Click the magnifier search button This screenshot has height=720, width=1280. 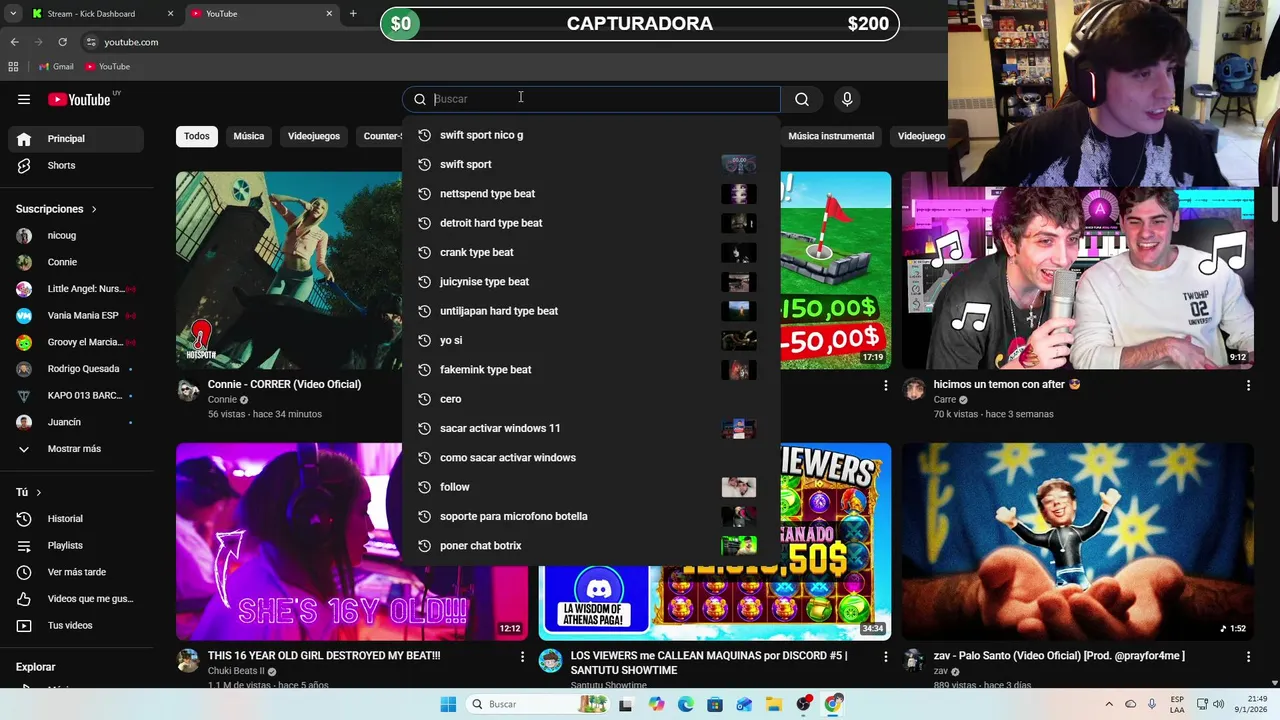pos(802,99)
